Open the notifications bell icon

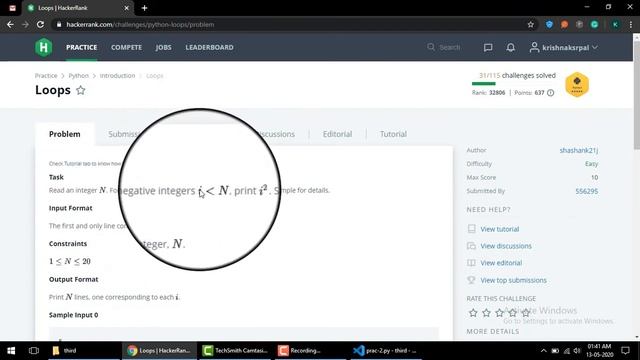point(510,48)
